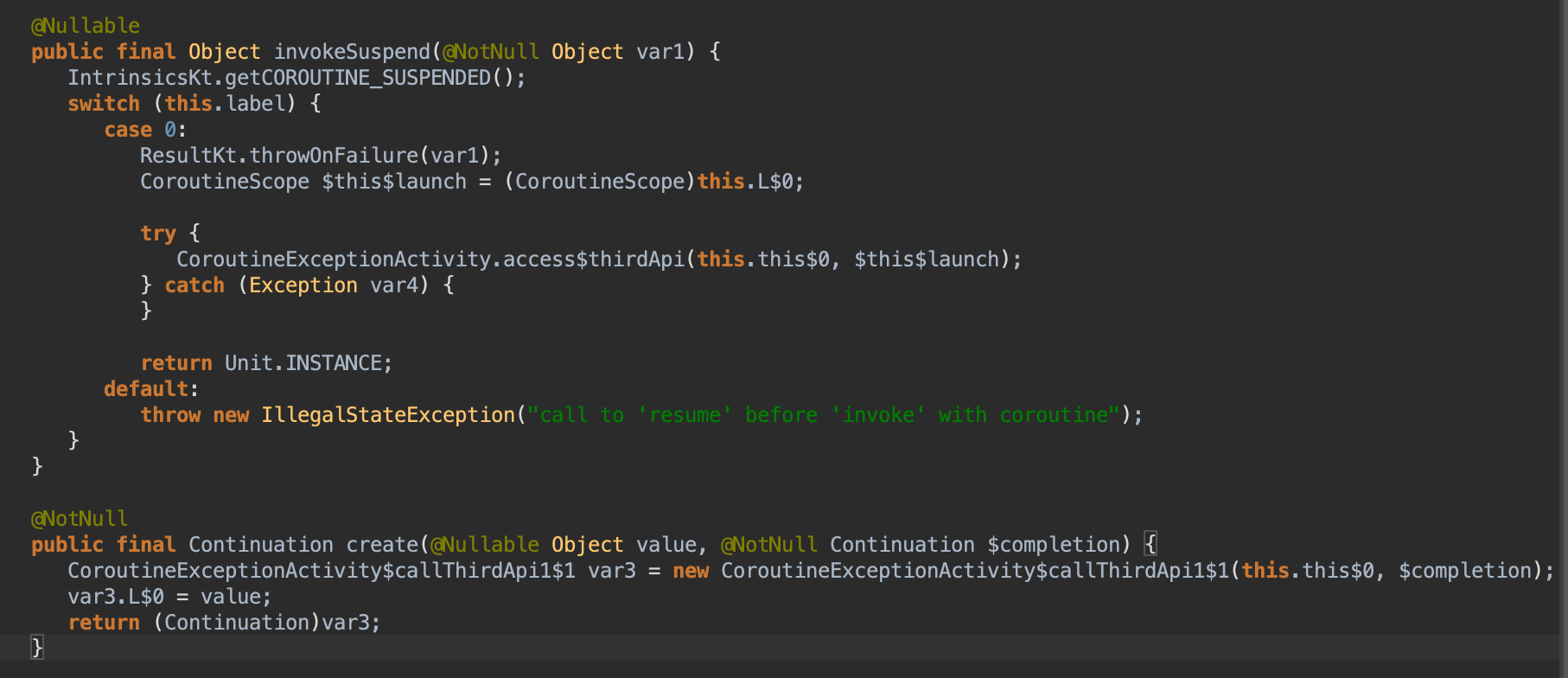Click the IllegalStateException class name
This screenshot has height=678, width=1568.
click(x=387, y=415)
